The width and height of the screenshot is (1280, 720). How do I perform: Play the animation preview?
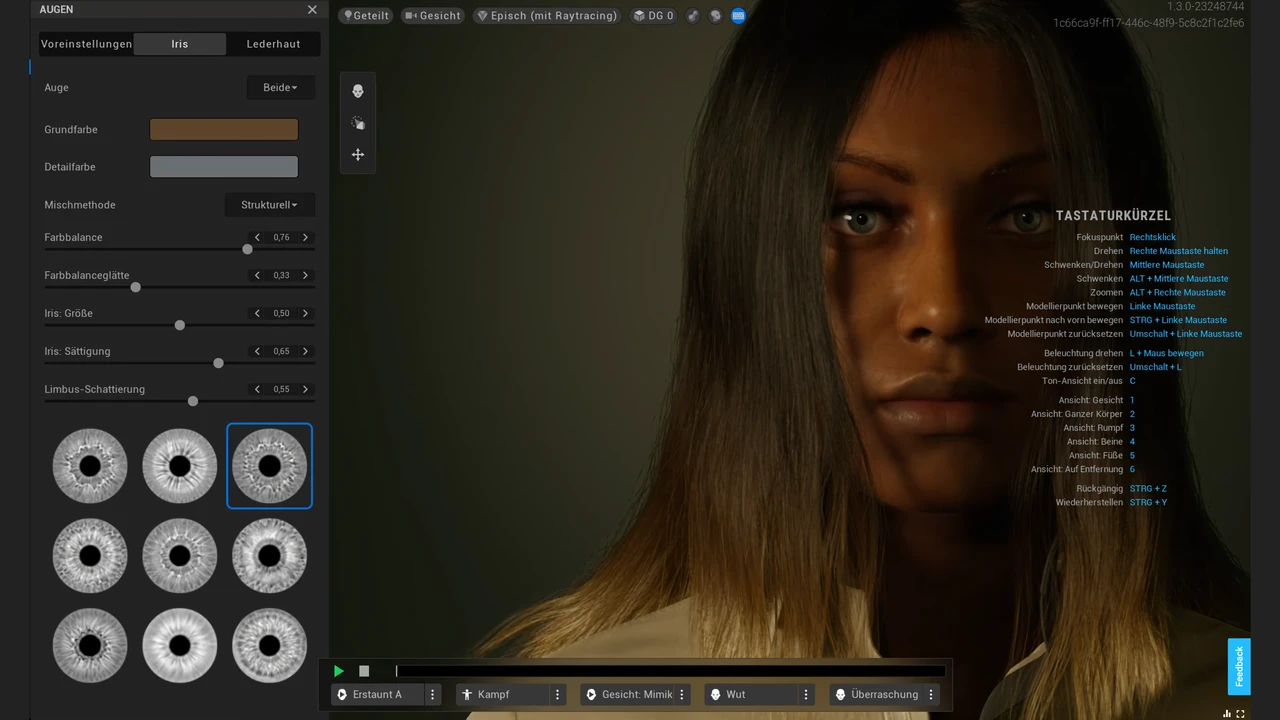coord(339,671)
